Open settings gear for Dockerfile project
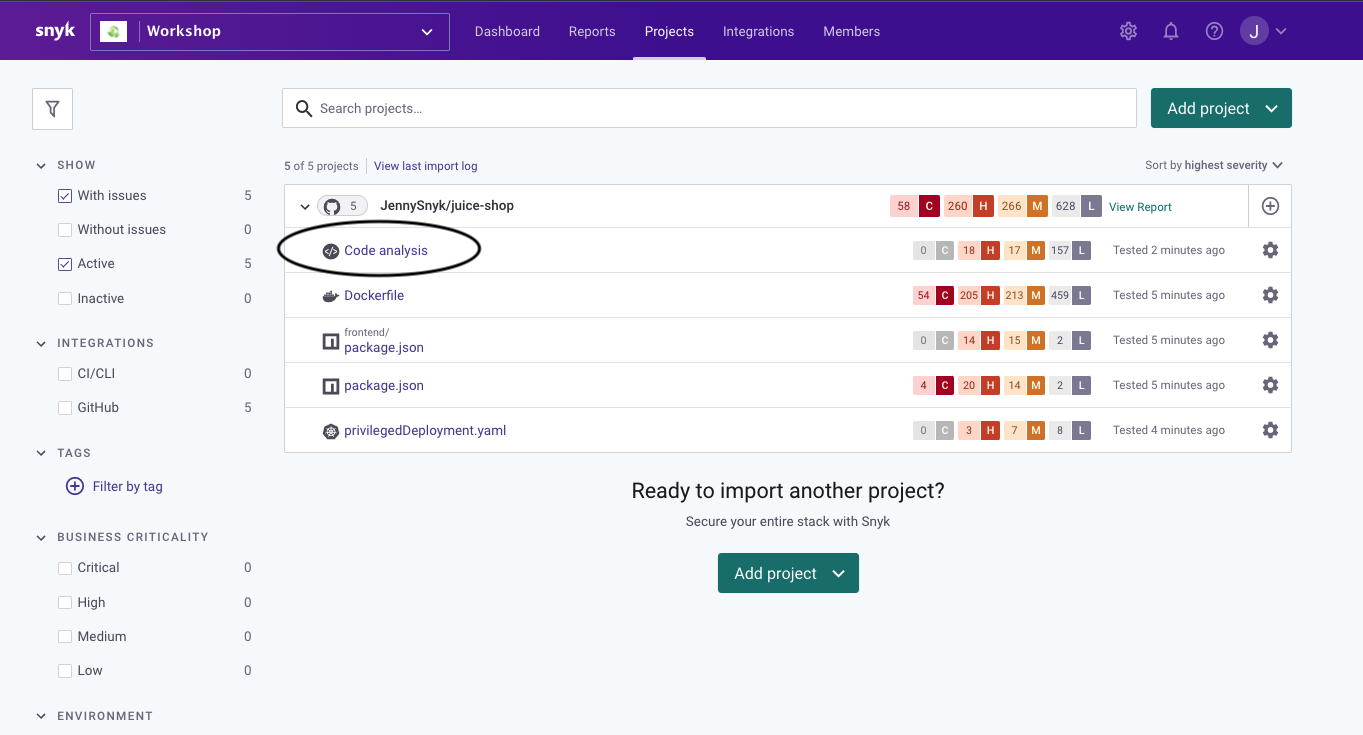1363x735 pixels. point(1270,295)
